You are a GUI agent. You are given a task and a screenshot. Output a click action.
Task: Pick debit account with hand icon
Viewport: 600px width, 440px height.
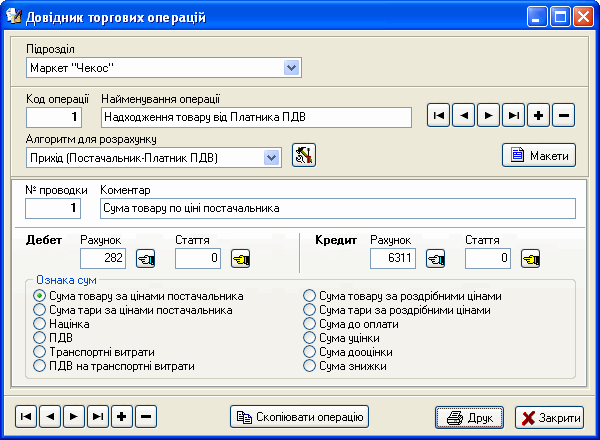[146, 259]
